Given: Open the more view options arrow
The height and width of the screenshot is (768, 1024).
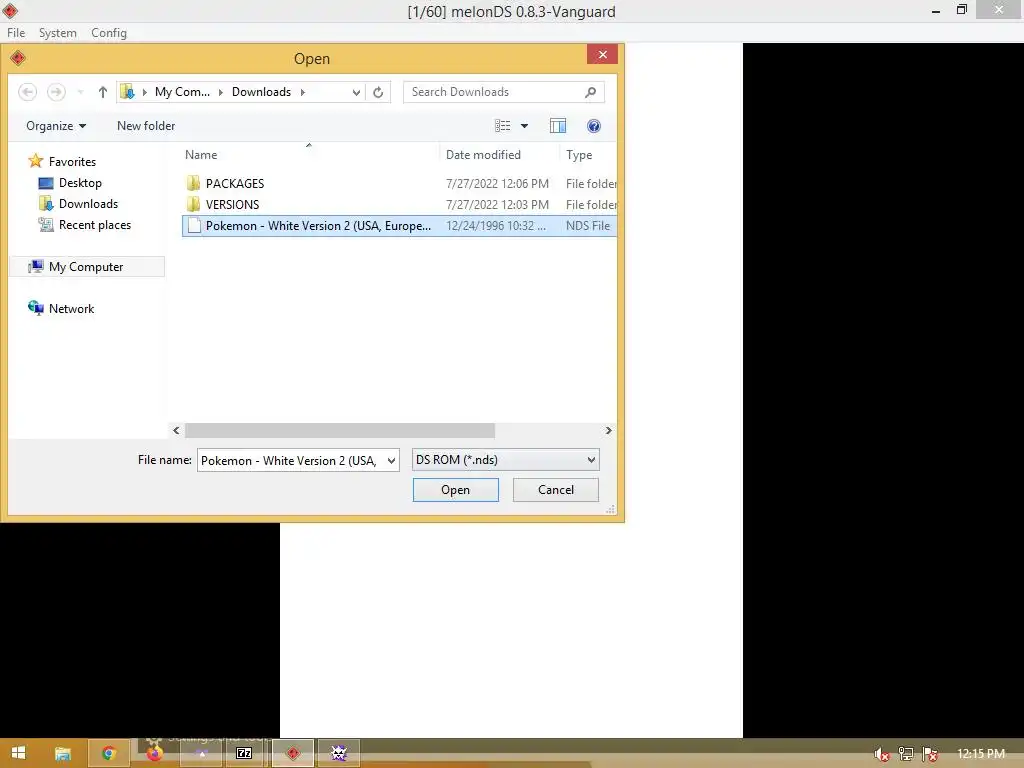Looking at the screenshot, I should [x=524, y=126].
